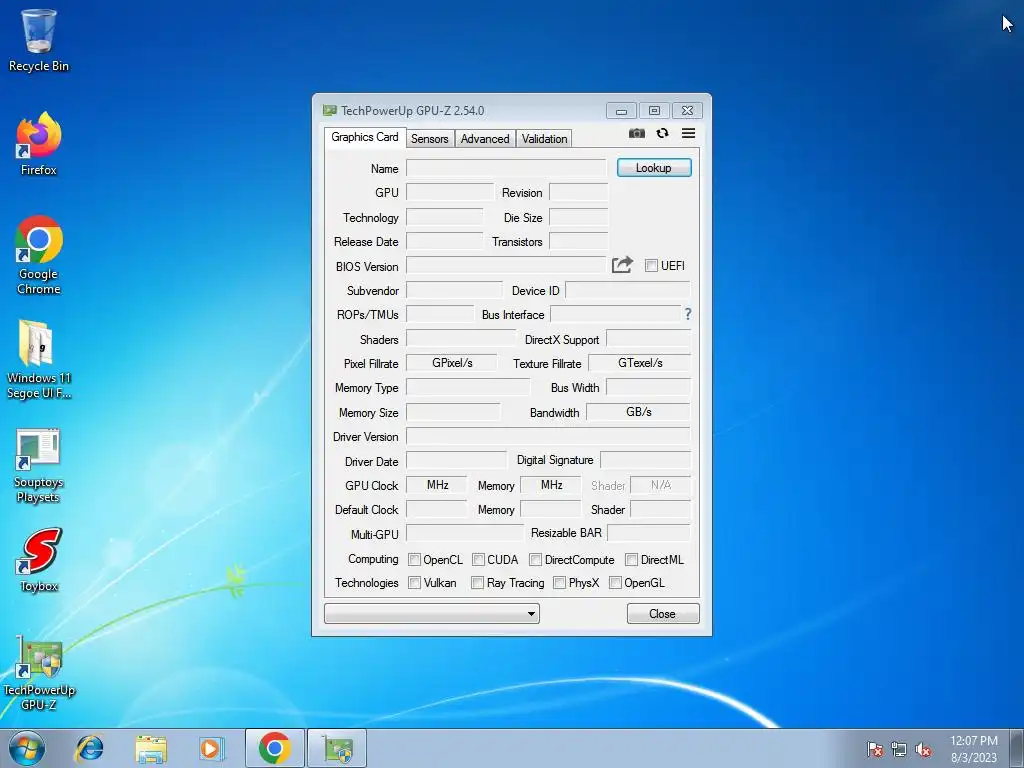Click the Show Desktop strip in the taskbar
Screen dimensions: 1024x768
coord(1017,748)
